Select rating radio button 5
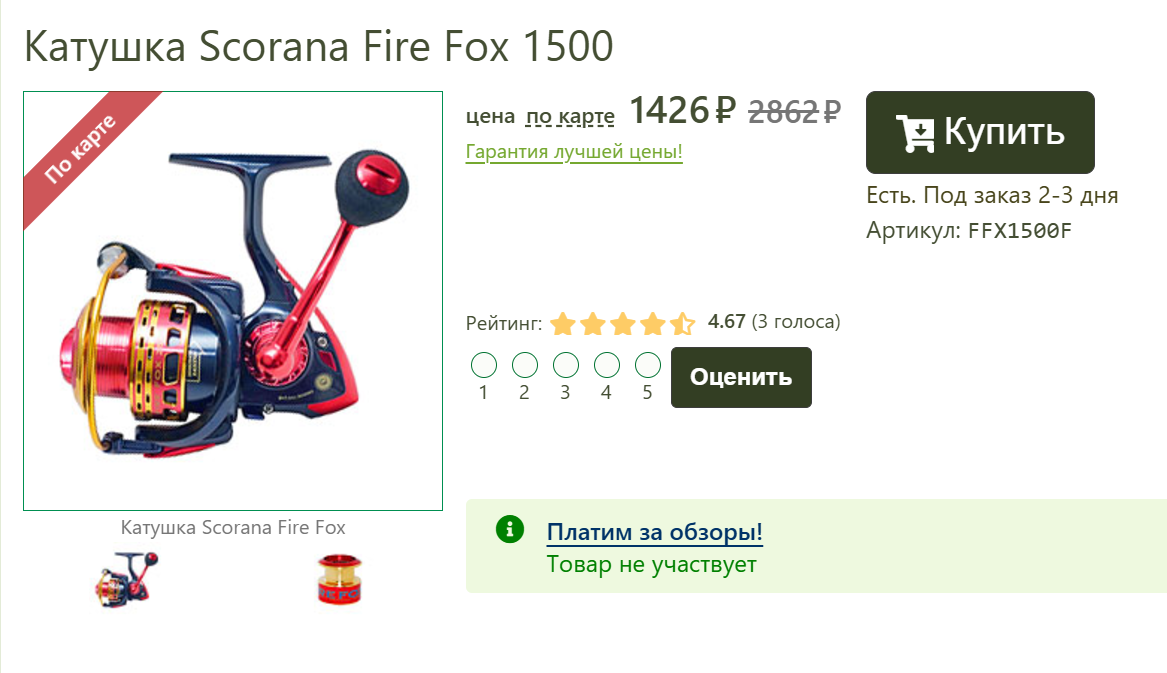Screen dimensions: 1167x673 (x=648, y=365)
